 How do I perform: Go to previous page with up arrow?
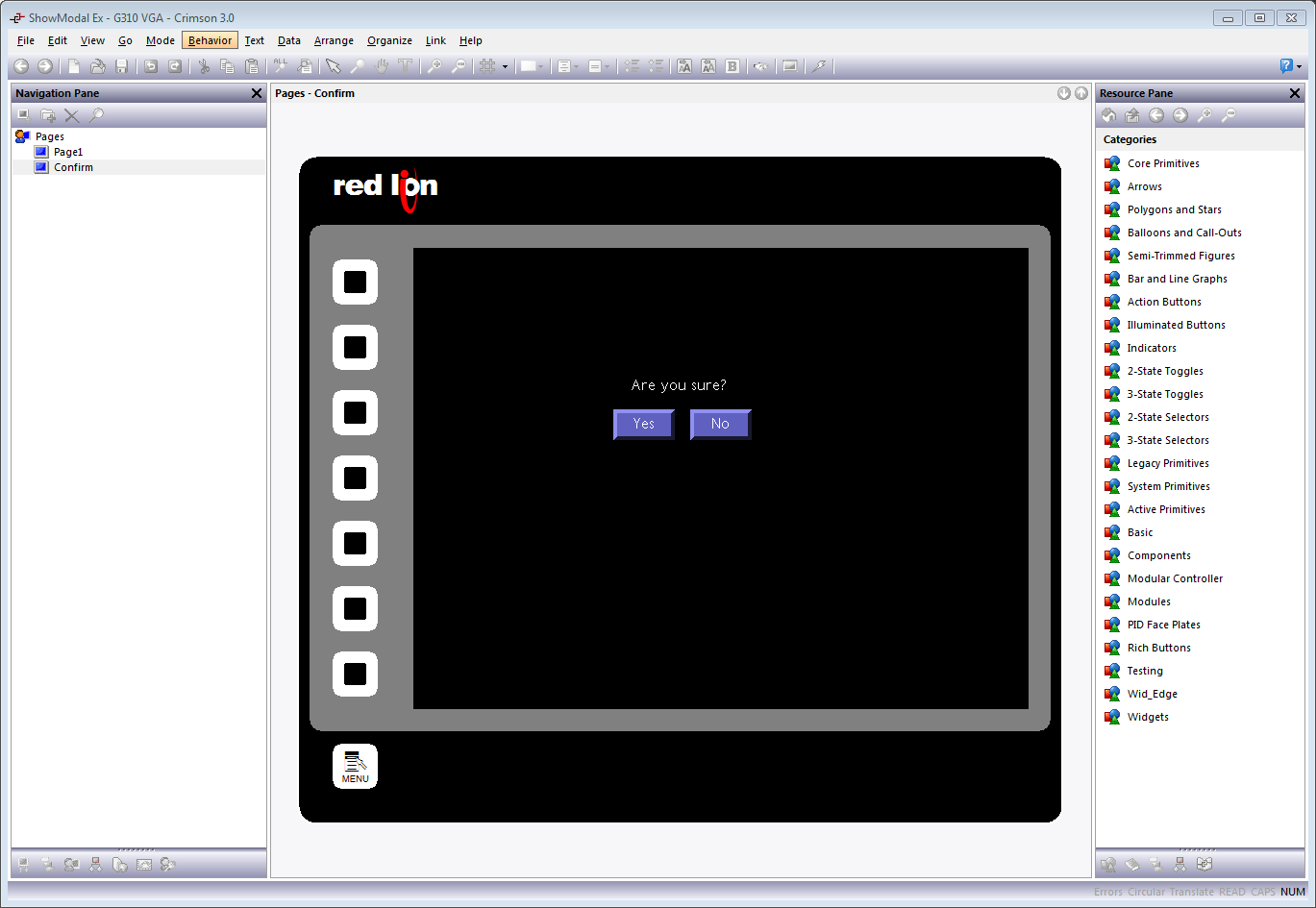click(x=1081, y=93)
